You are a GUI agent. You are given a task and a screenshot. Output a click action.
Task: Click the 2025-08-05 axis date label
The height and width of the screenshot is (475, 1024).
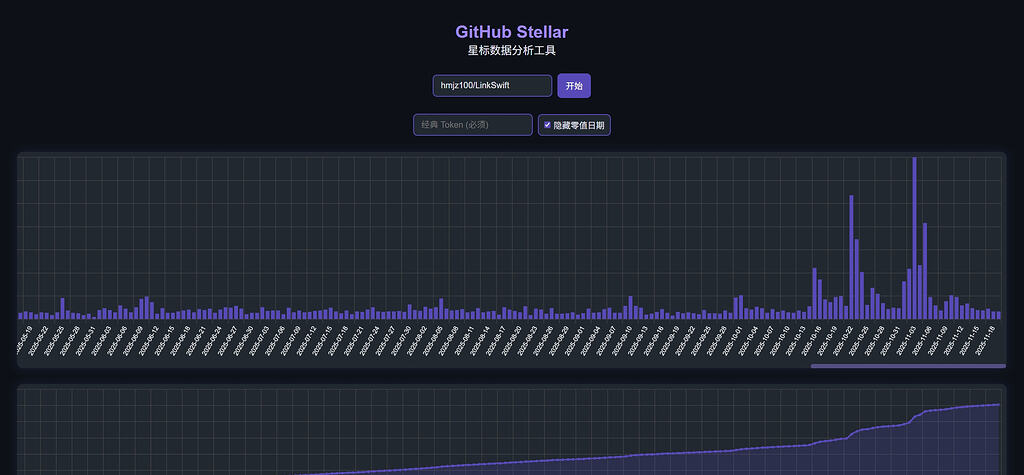tap(432, 340)
